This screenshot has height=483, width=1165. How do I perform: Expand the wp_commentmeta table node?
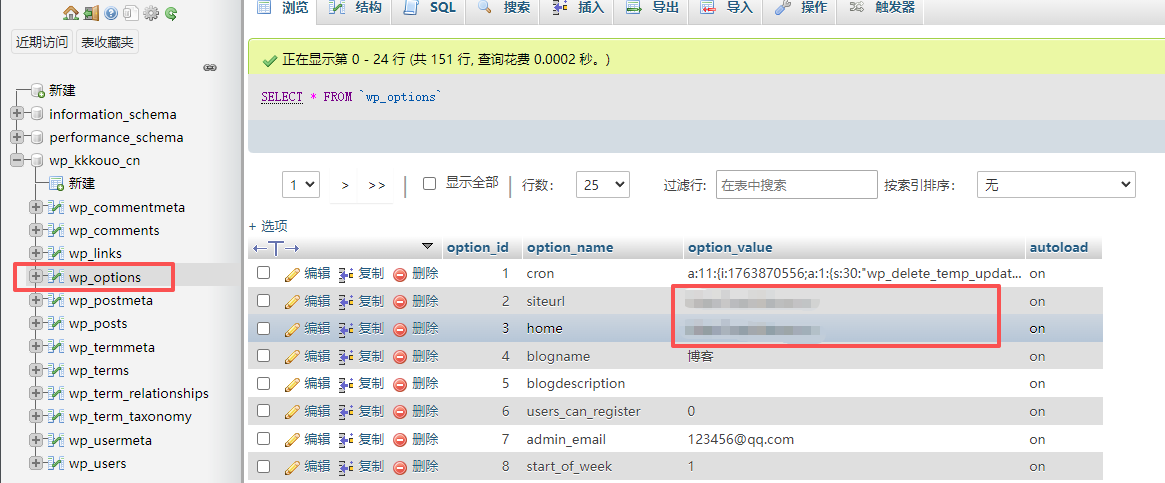[36, 207]
